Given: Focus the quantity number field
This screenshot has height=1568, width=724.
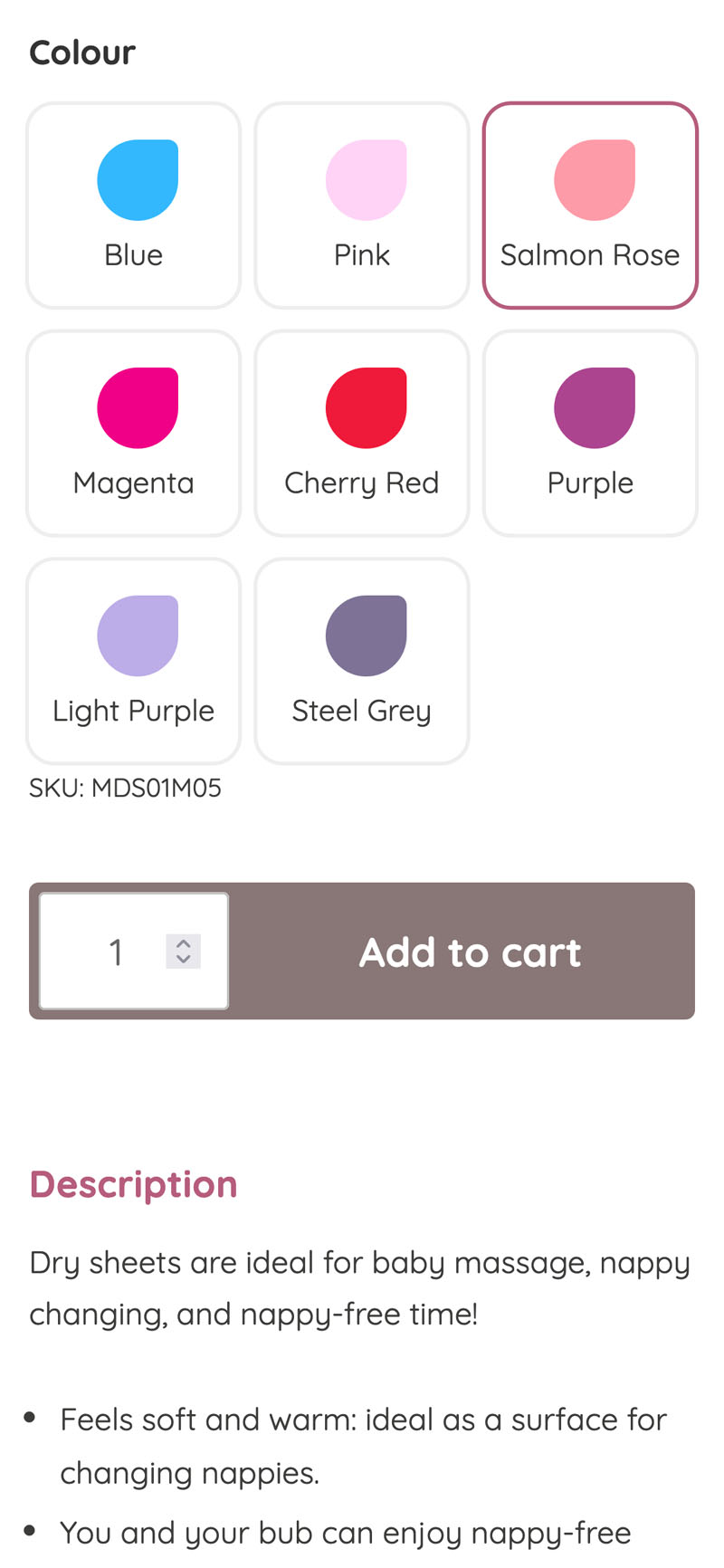Looking at the screenshot, I should tap(109, 951).
